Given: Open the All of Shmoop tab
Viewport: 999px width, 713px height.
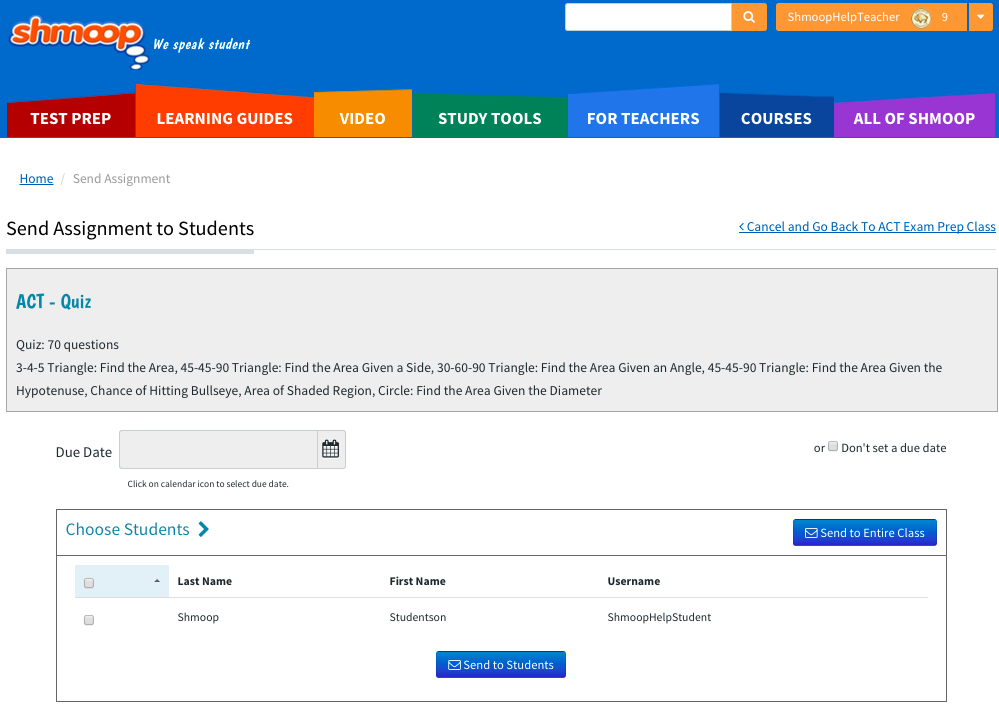Looking at the screenshot, I should (x=914, y=119).
